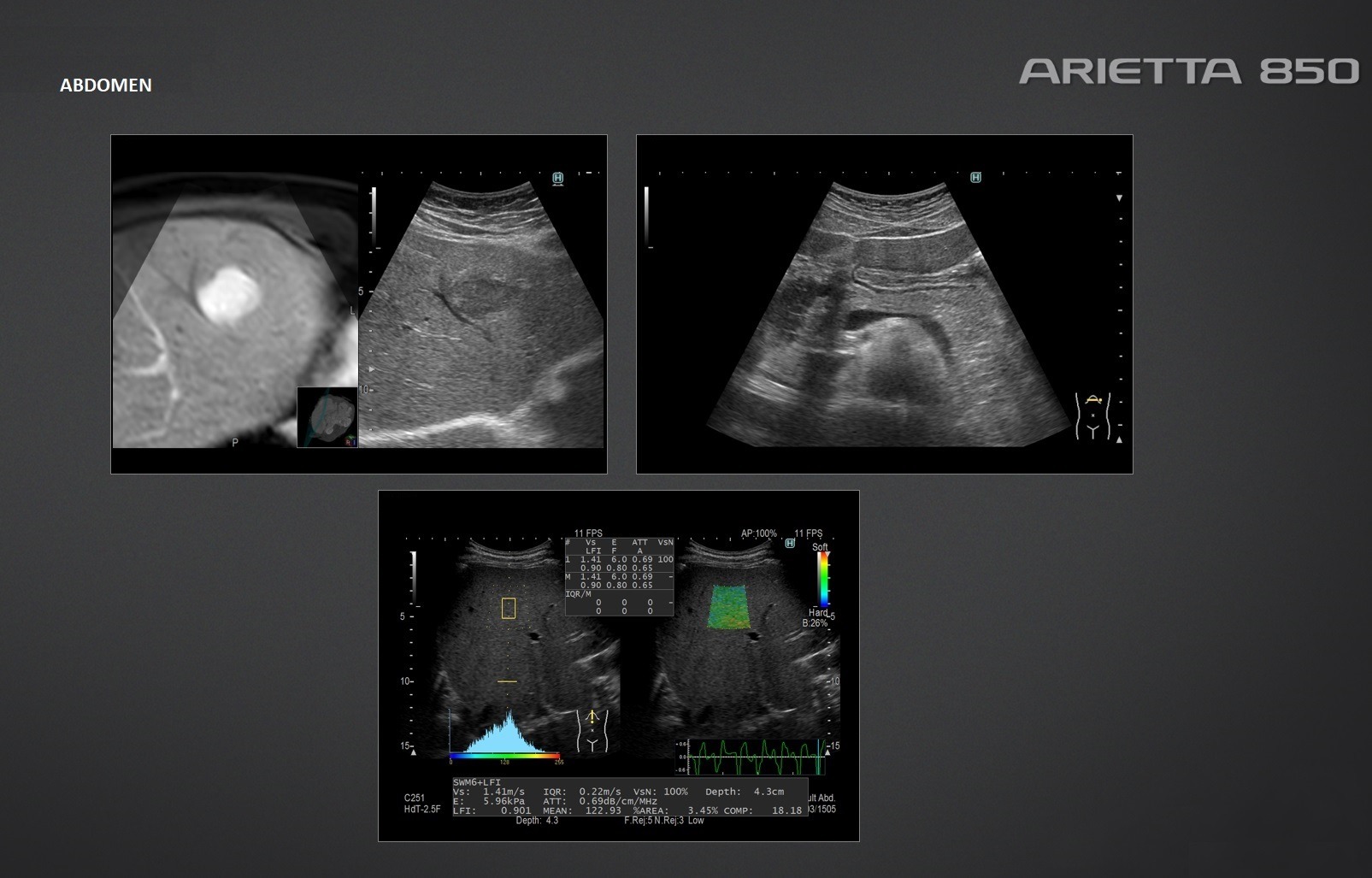This screenshot has width=1372, height=878.
Task: Click the F.Rej:5 N.Rej:3 Low text
Action: tap(664, 821)
